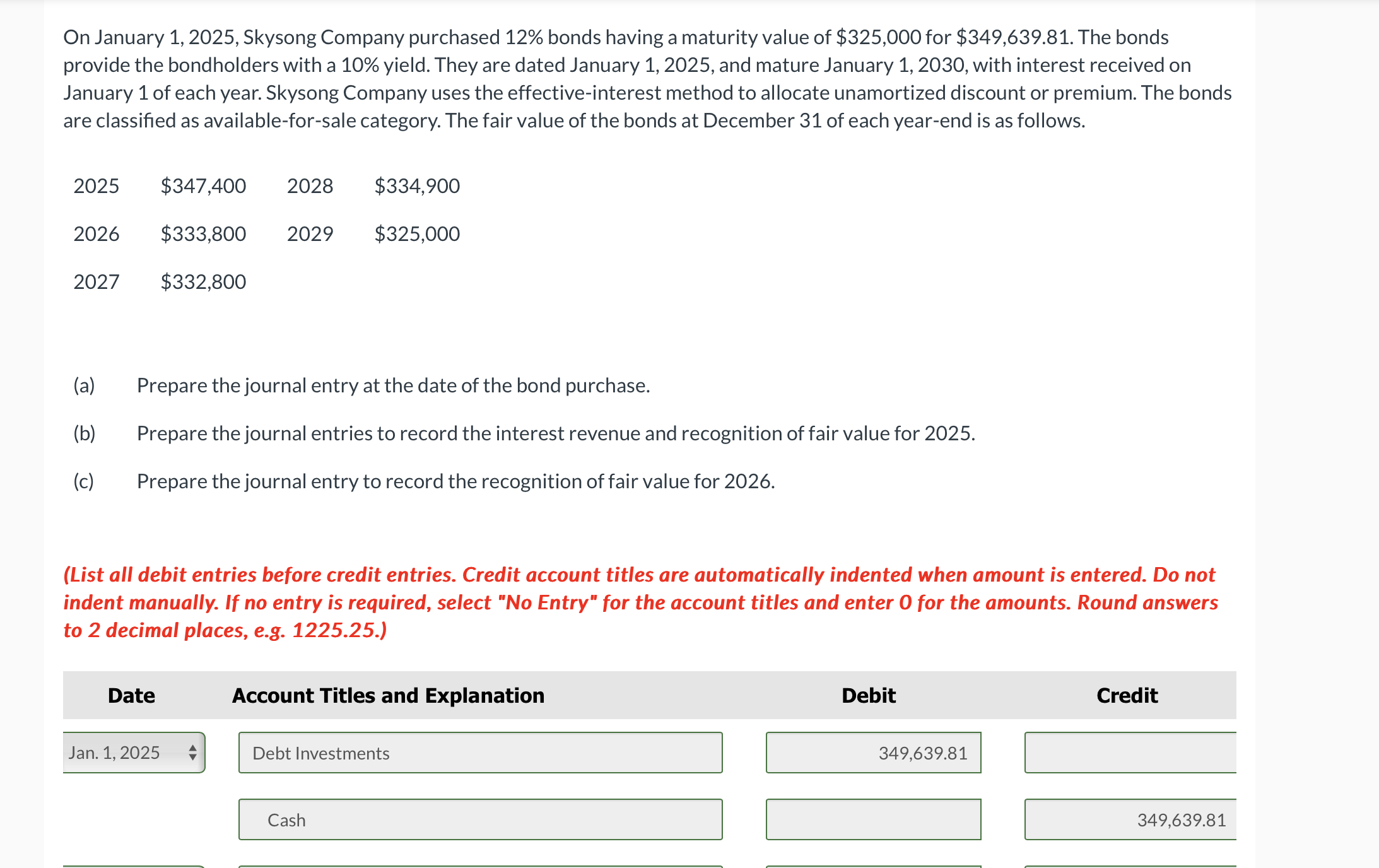
Task: Click the third-row date field
Action: 134,865
